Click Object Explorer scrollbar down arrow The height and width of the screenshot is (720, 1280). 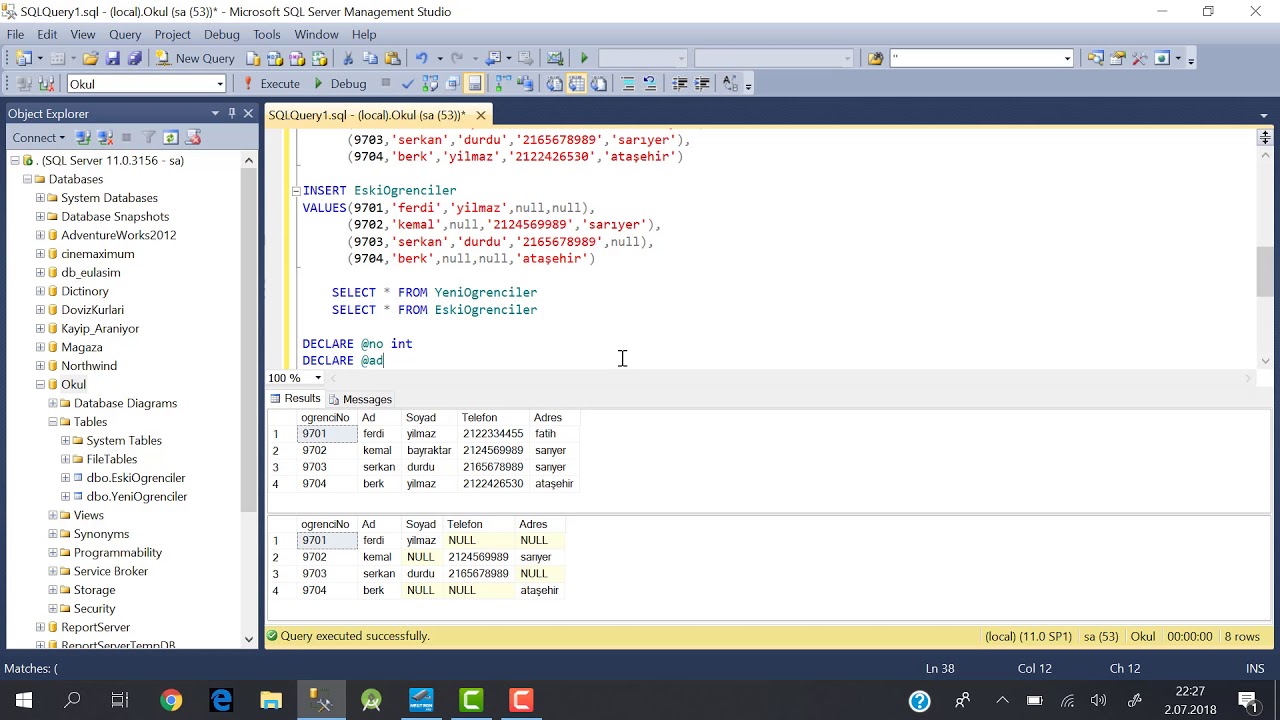click(249, 638)
